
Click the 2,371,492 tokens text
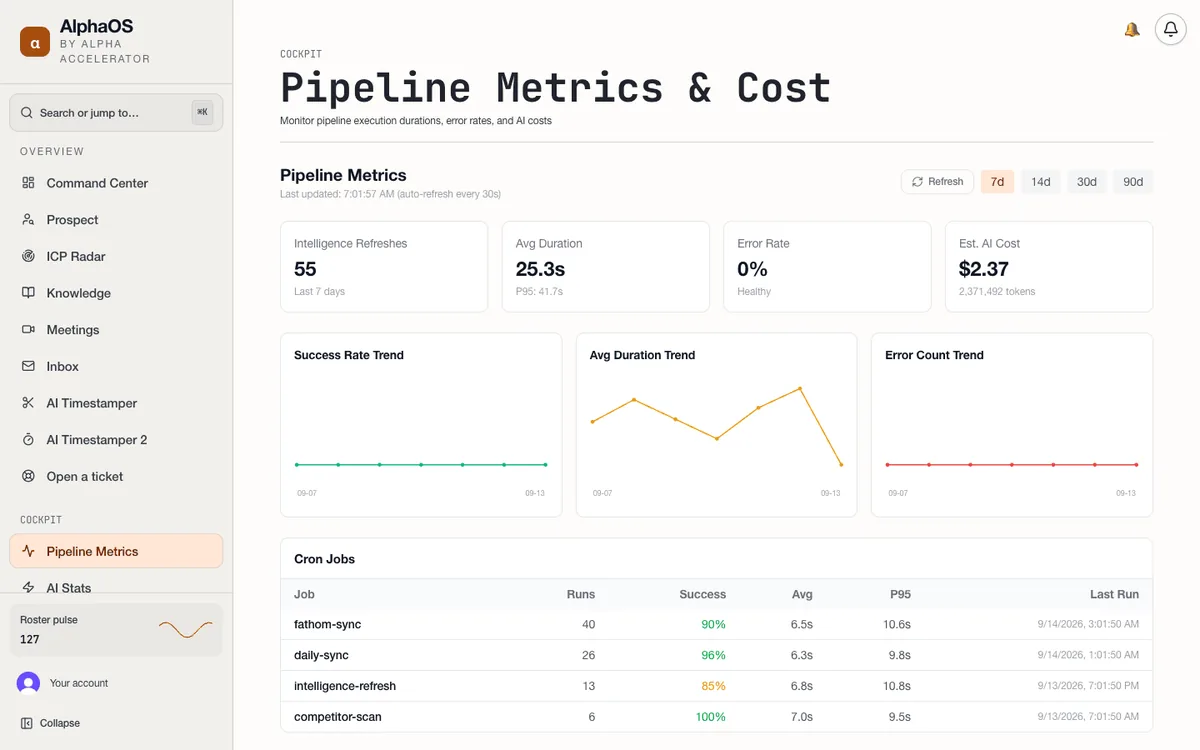997,292
